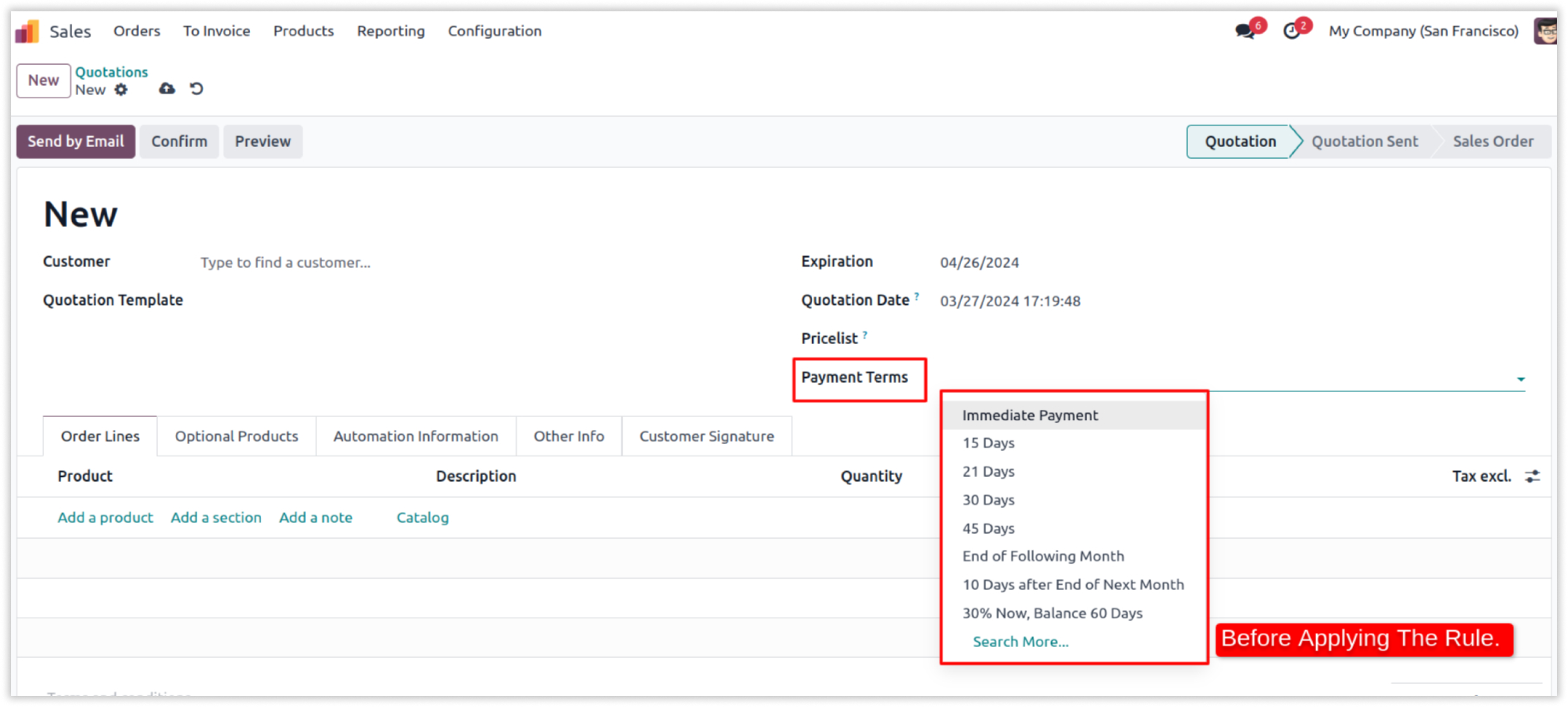The image size is (1568, 707).
Task: Switch to the Other Info tab
Action: [568, 436]
